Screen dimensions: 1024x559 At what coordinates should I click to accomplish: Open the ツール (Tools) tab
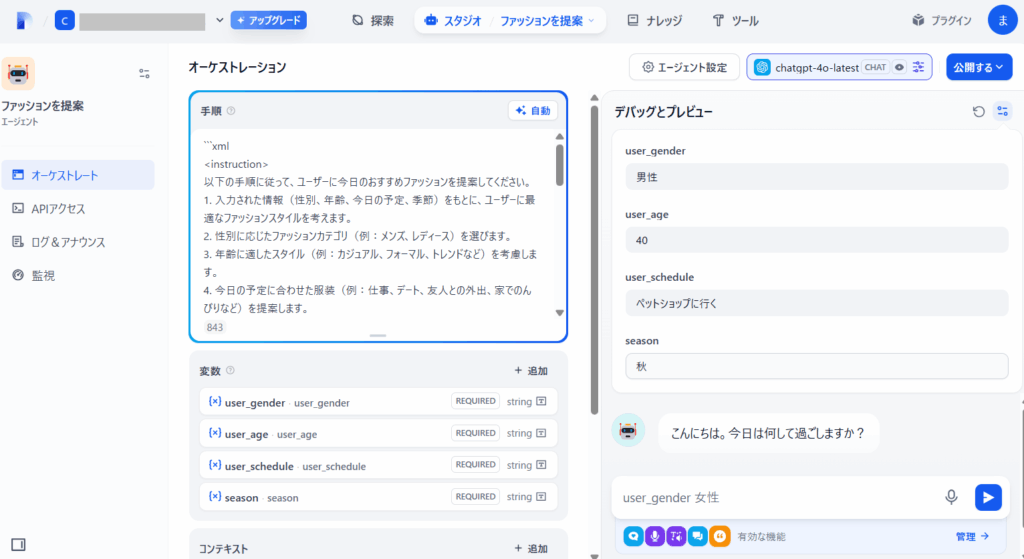pyautogui.click(x=735, y=21)
